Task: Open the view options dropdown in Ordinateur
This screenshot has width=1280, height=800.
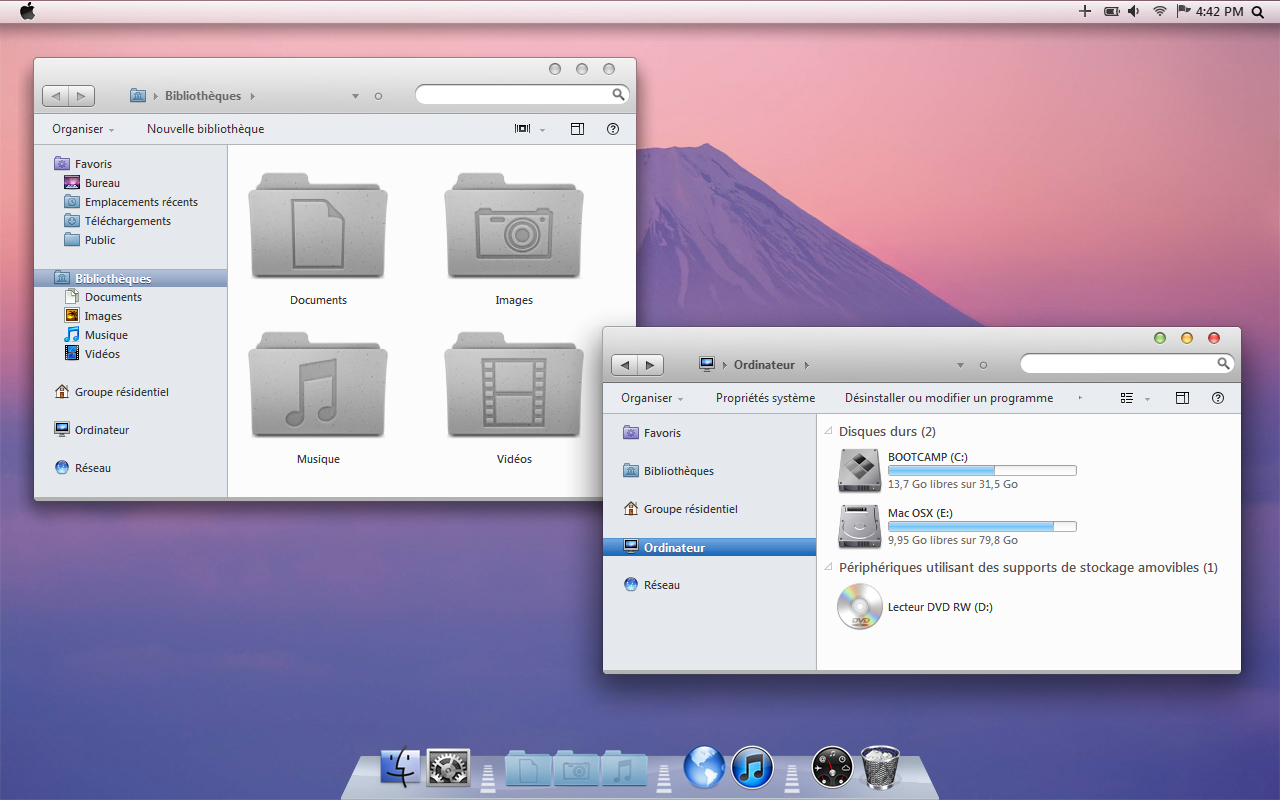Action: click(1147, 399)
